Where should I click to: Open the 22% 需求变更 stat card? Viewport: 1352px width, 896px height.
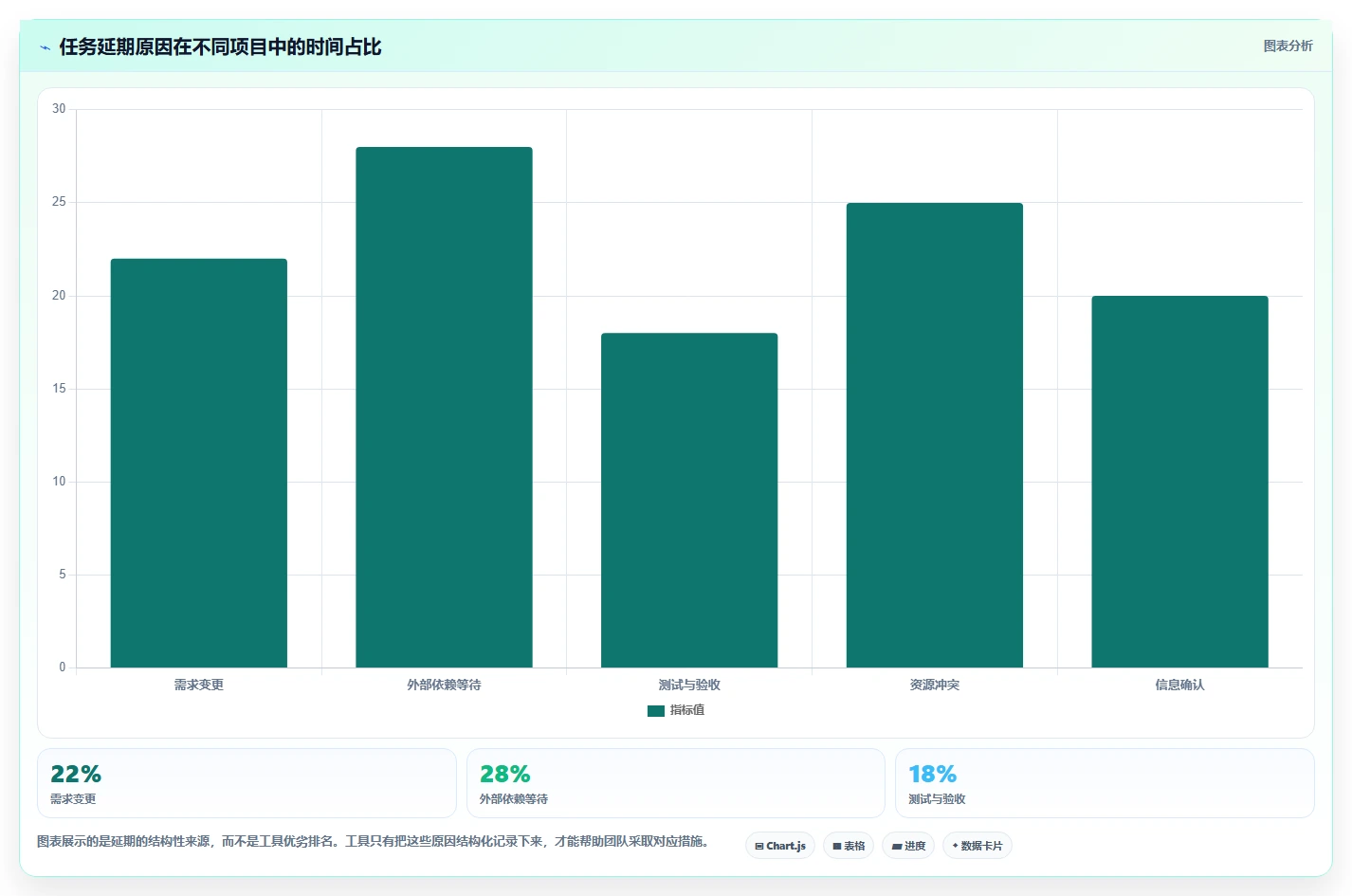[x=247, y=783]
